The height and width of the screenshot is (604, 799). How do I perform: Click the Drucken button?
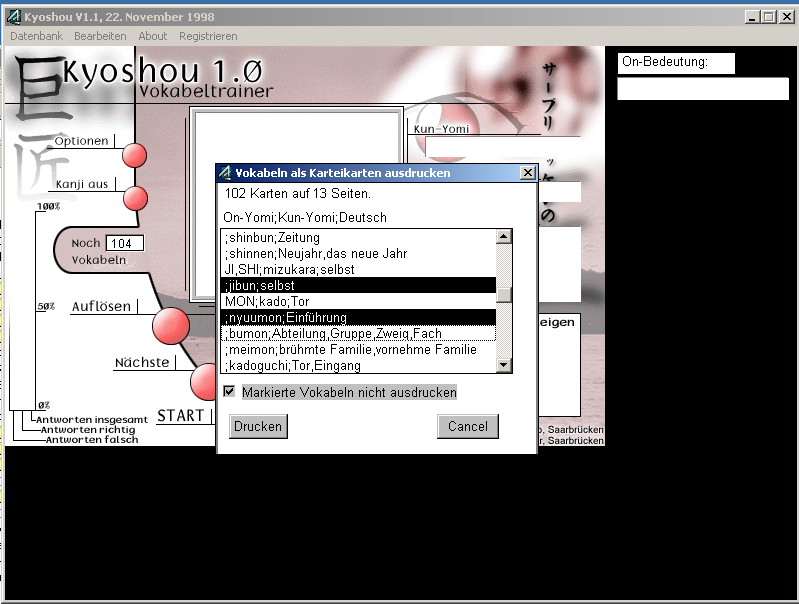[x=258, y=426]
